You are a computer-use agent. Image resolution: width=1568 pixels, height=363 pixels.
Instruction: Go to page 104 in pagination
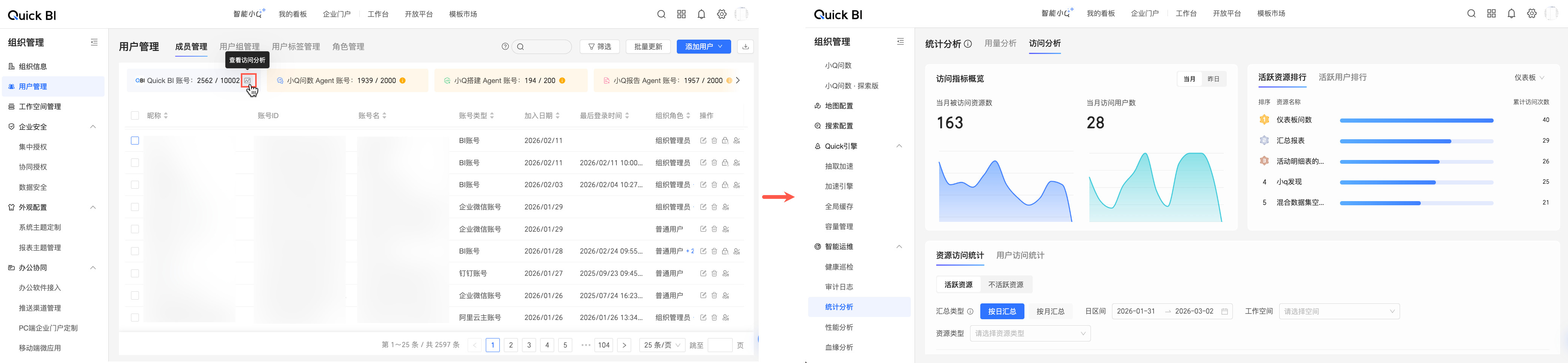tap(604, 345)
